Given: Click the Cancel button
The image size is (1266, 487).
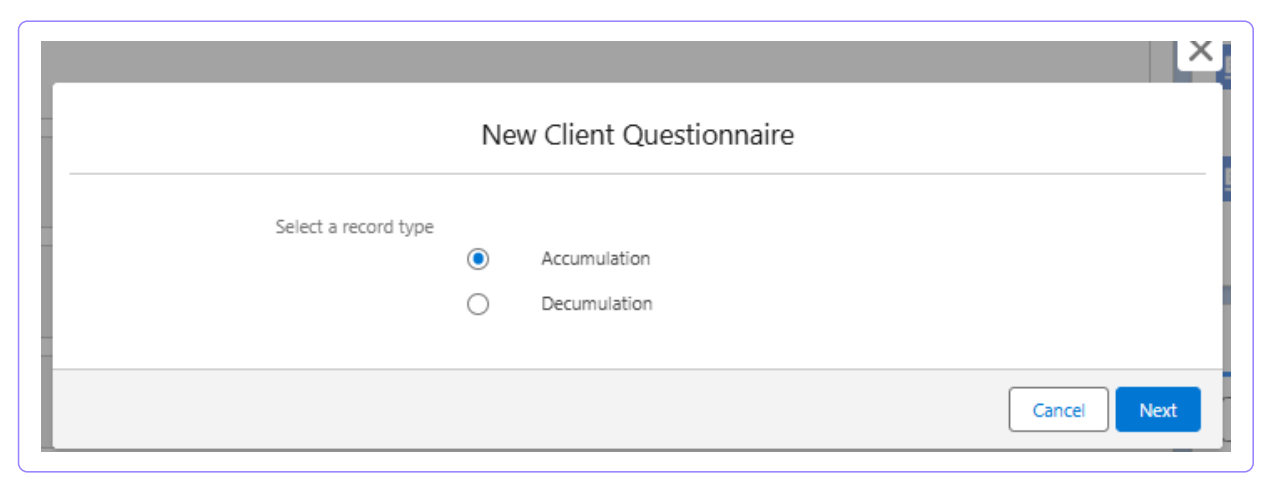Looking at the screenshot, I should [1059, 410].
